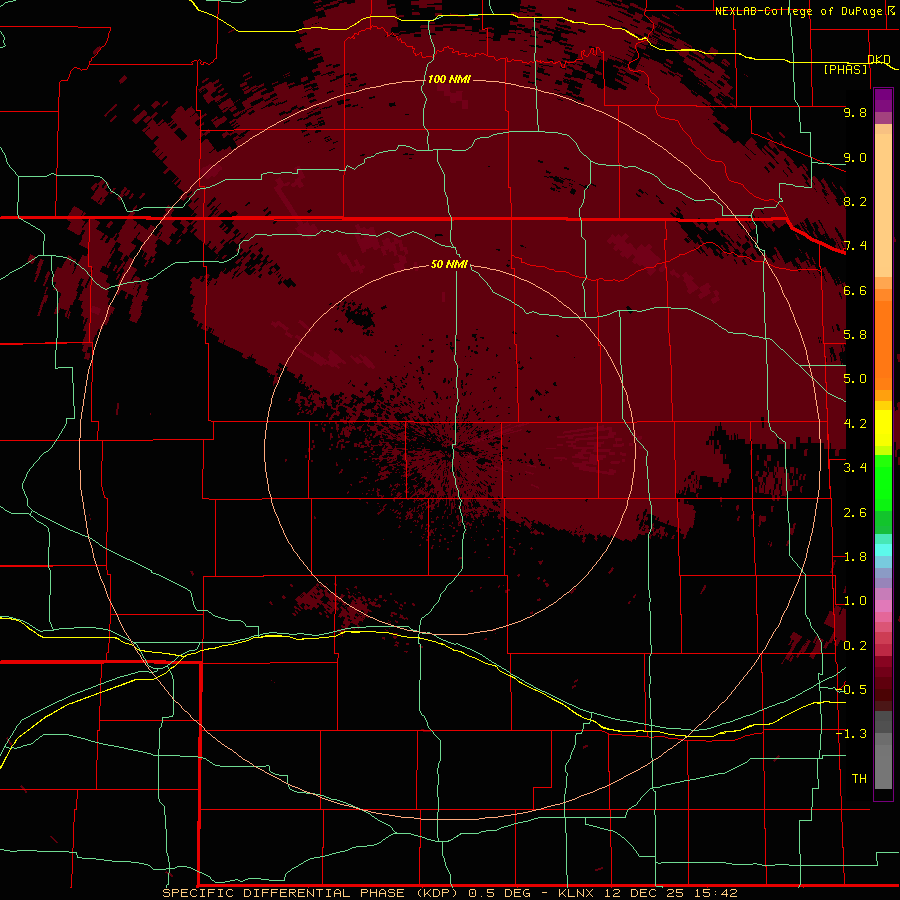Click the 6.6 scale value
This screenshot has width=900, height=900.
[x=855, y=290]
